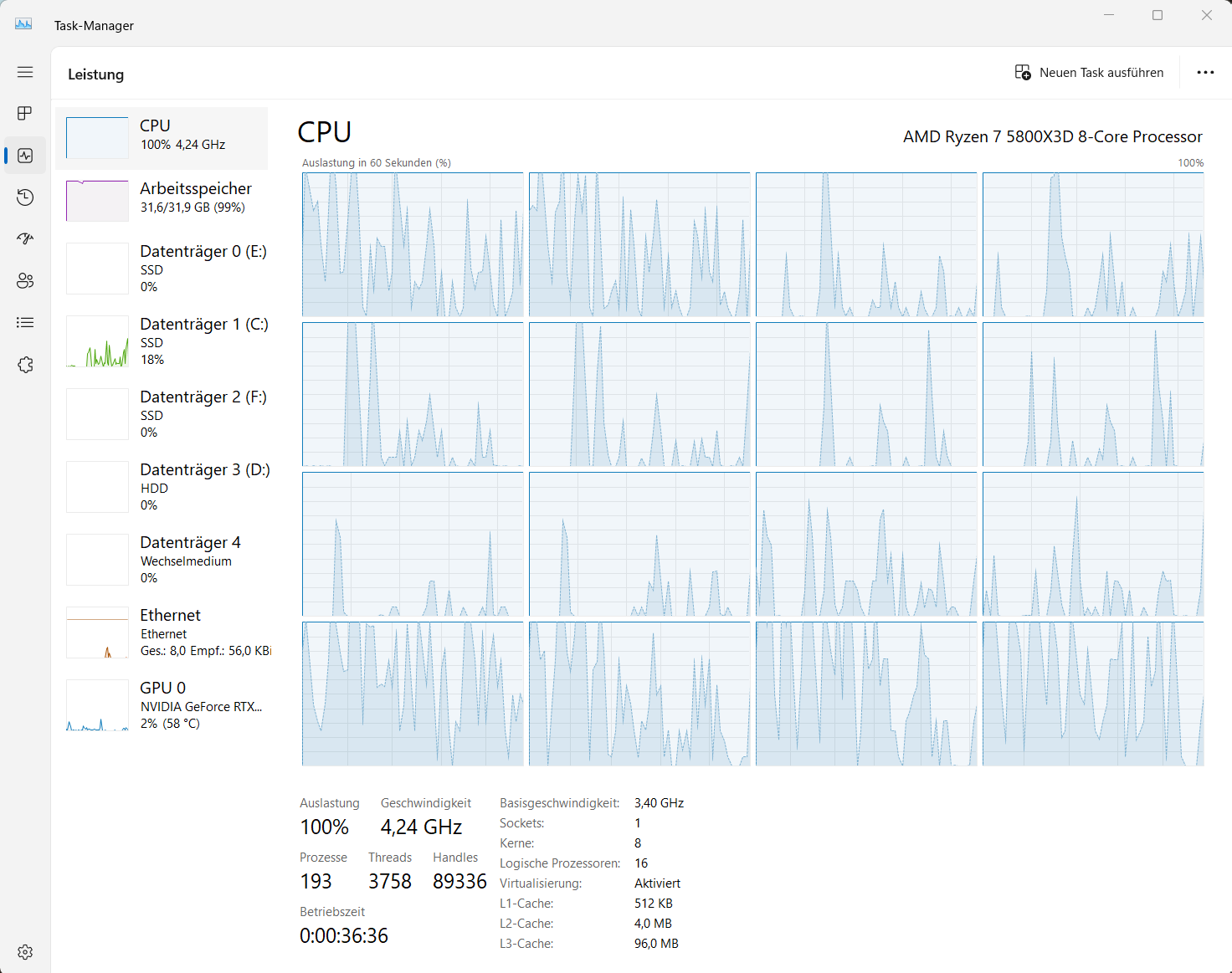Select Ethernet in the performance list
This screenshot has width=1232, height=973.
pos(162,632)
